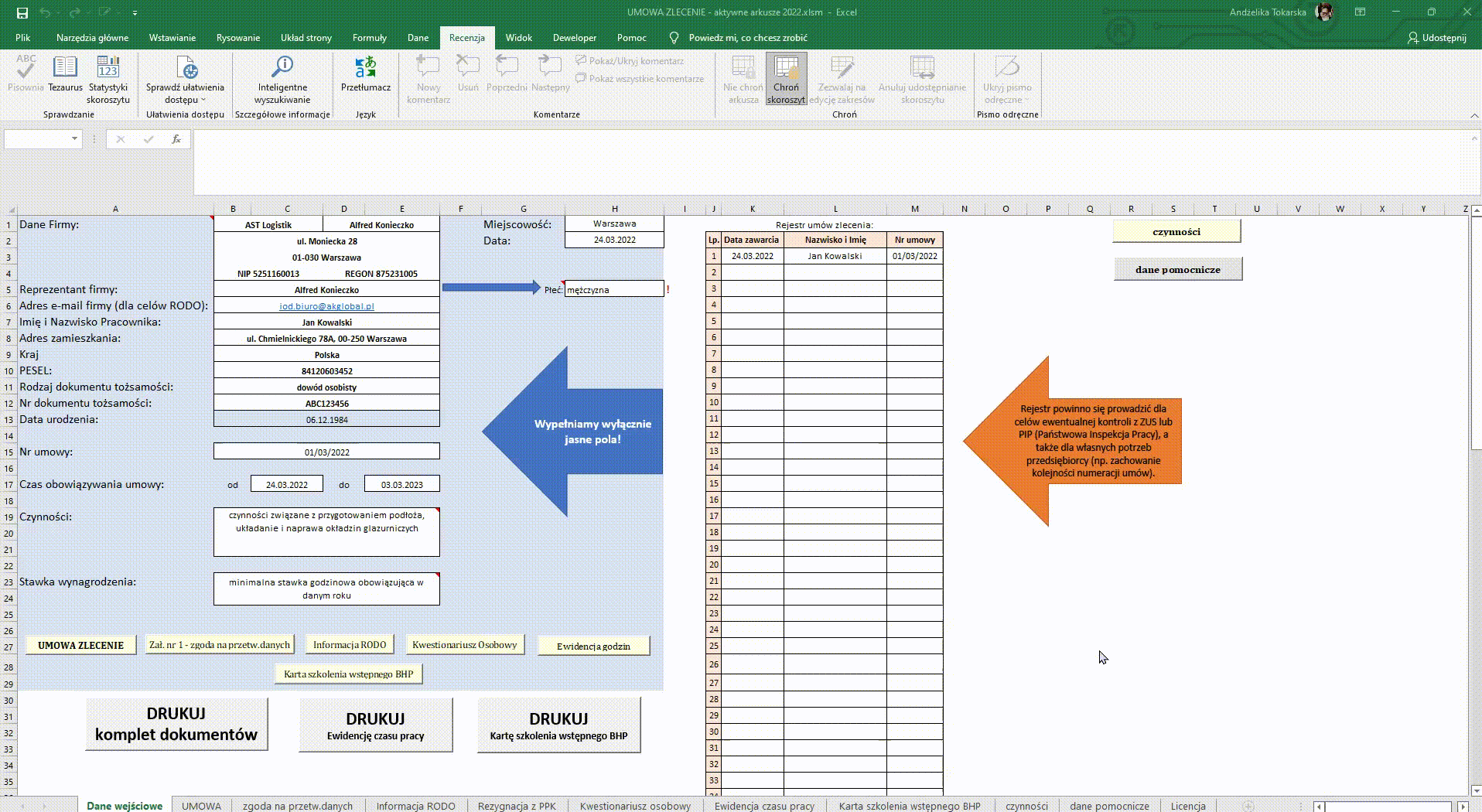
Task: Open the Tezaurus tool
Action: click(x=65, y=74)
